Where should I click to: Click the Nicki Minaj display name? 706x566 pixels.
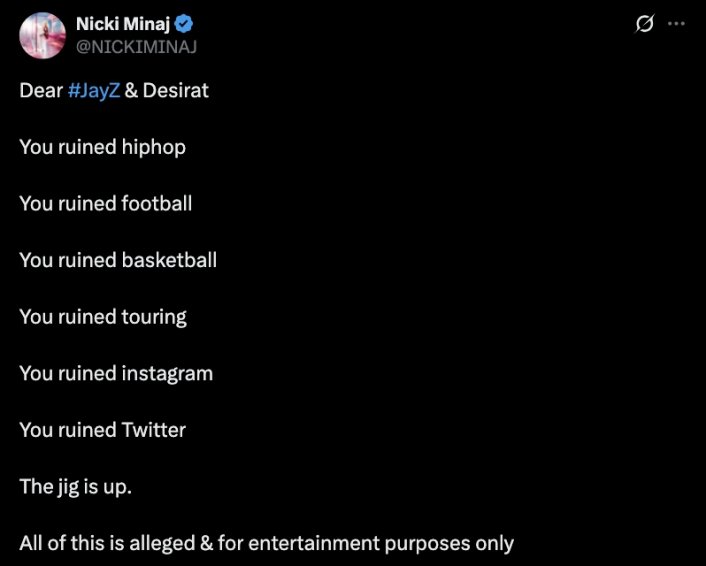pyautogui.click(x=123, y=24)
